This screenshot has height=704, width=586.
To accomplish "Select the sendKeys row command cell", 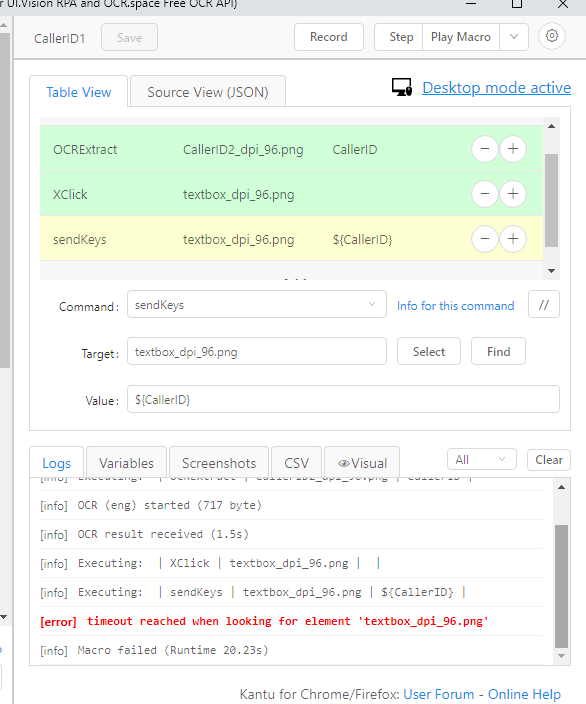I will pyautogui.click(x=80, y=239).
